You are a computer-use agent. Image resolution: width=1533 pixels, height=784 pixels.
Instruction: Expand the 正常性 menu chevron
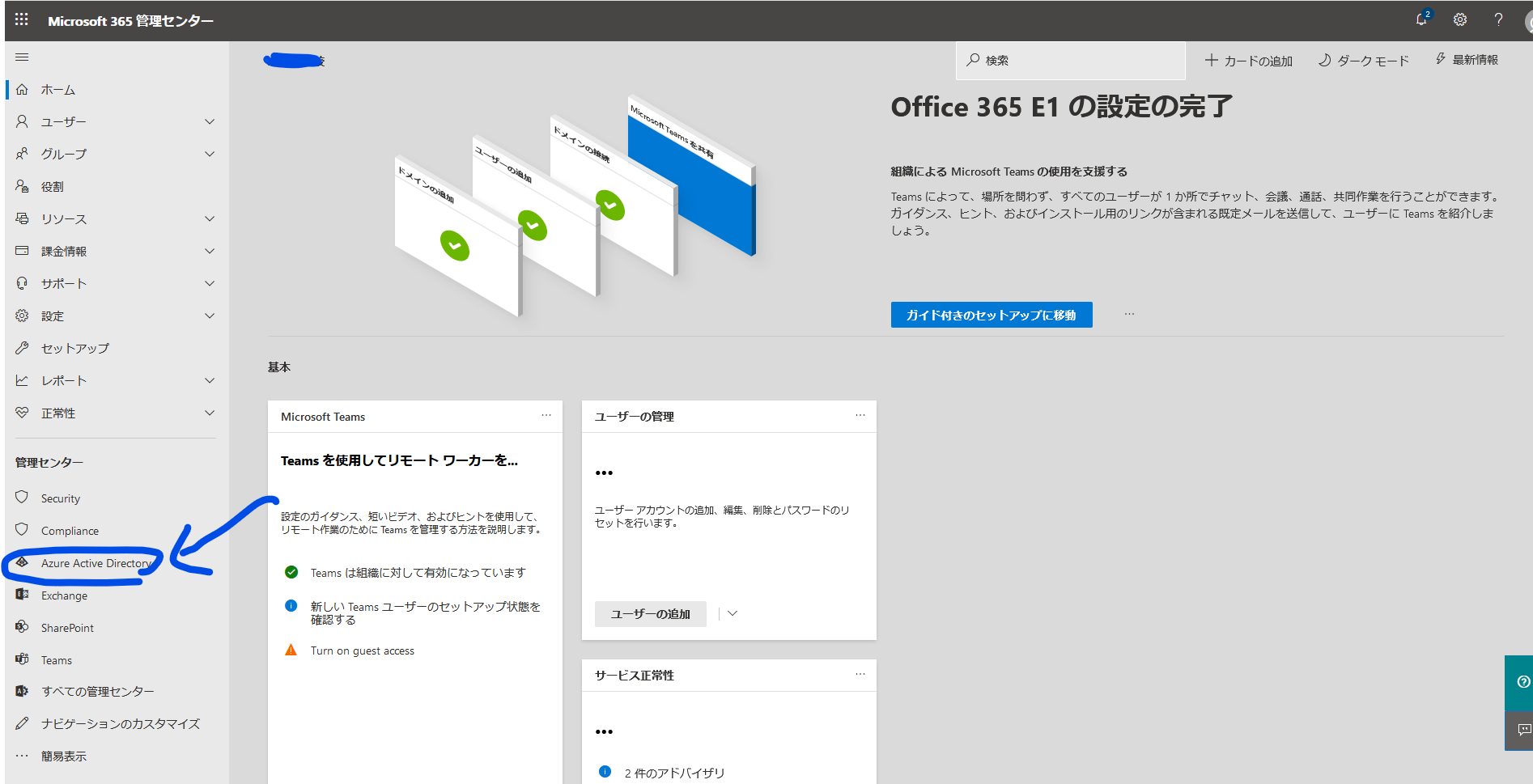210,413
